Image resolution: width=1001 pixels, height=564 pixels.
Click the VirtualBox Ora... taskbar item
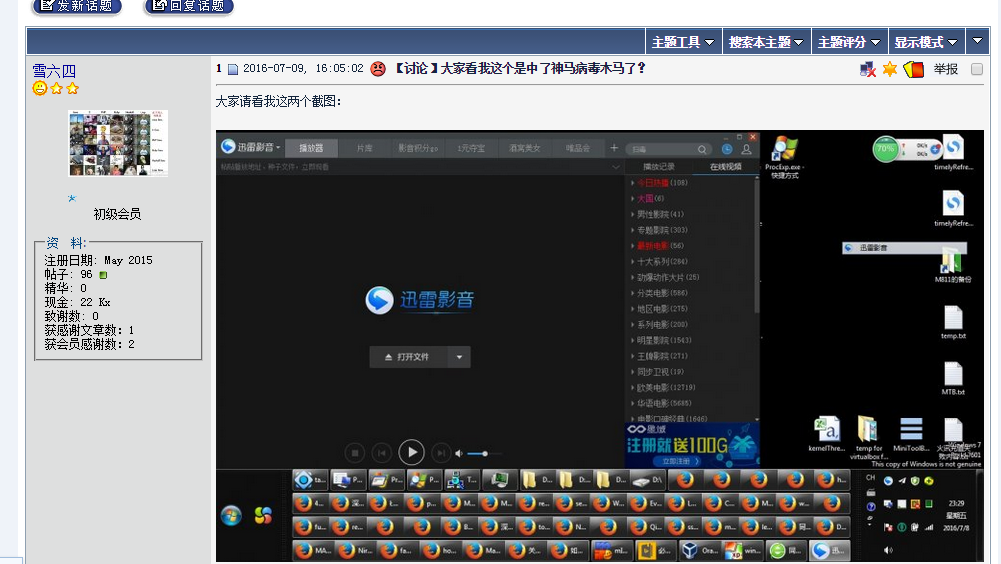pos(699,550)
